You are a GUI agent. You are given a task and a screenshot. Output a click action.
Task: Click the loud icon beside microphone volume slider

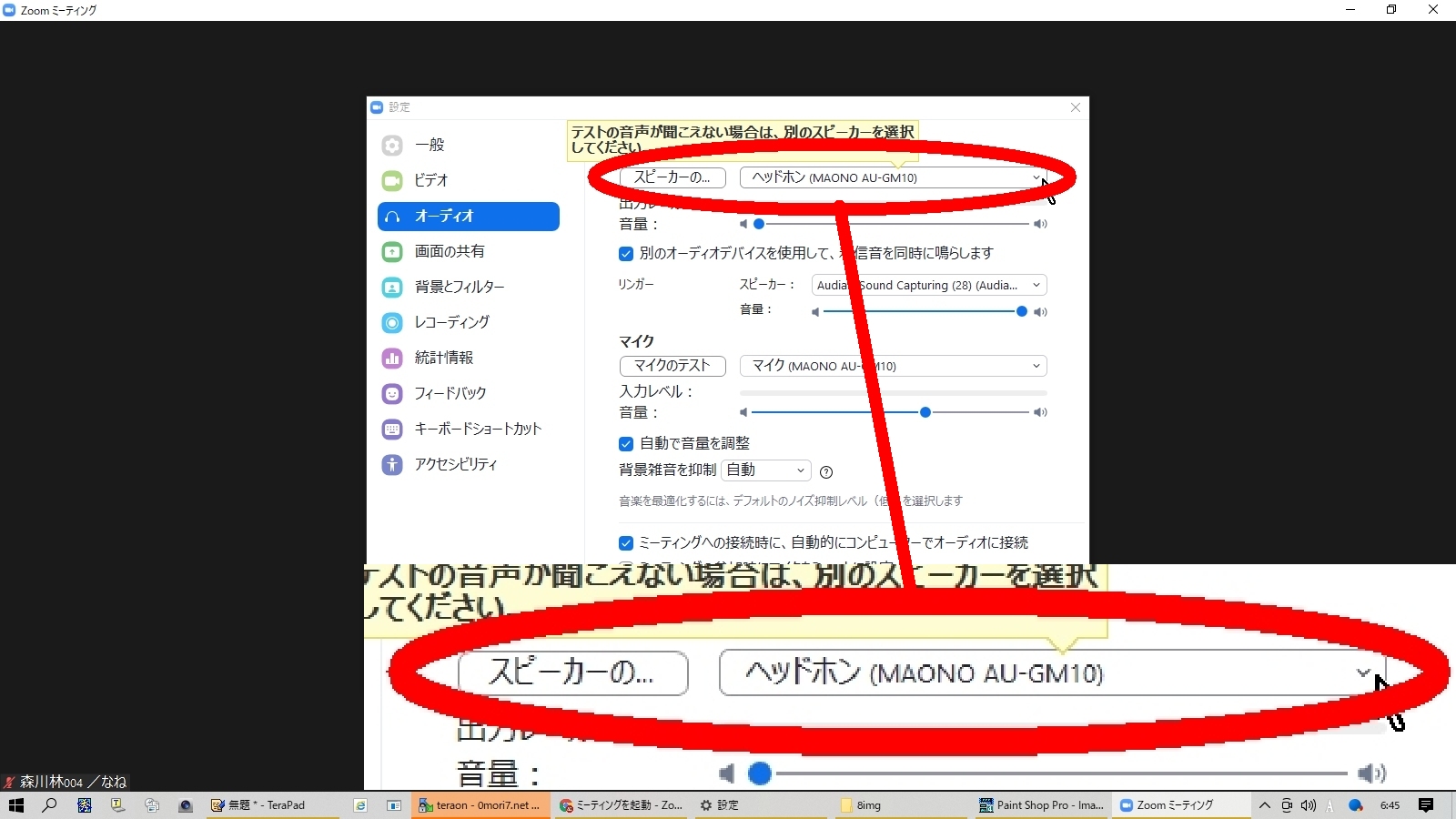1040,412
